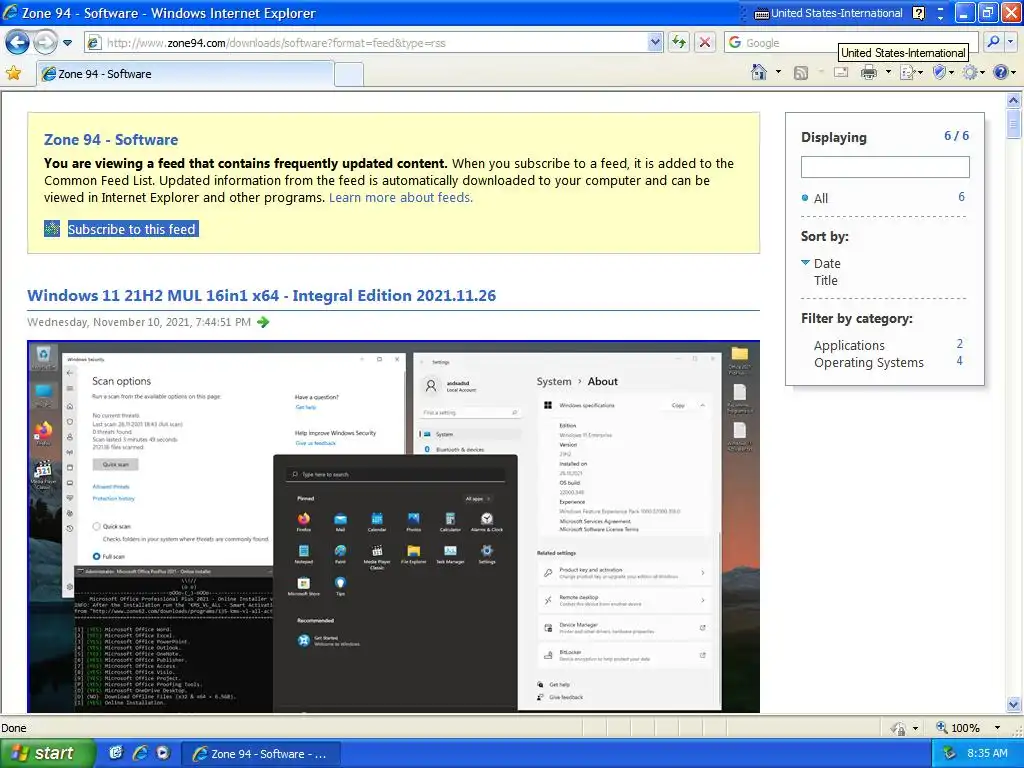
Task: Stop loading with the red X button
Action: point(705,42)
